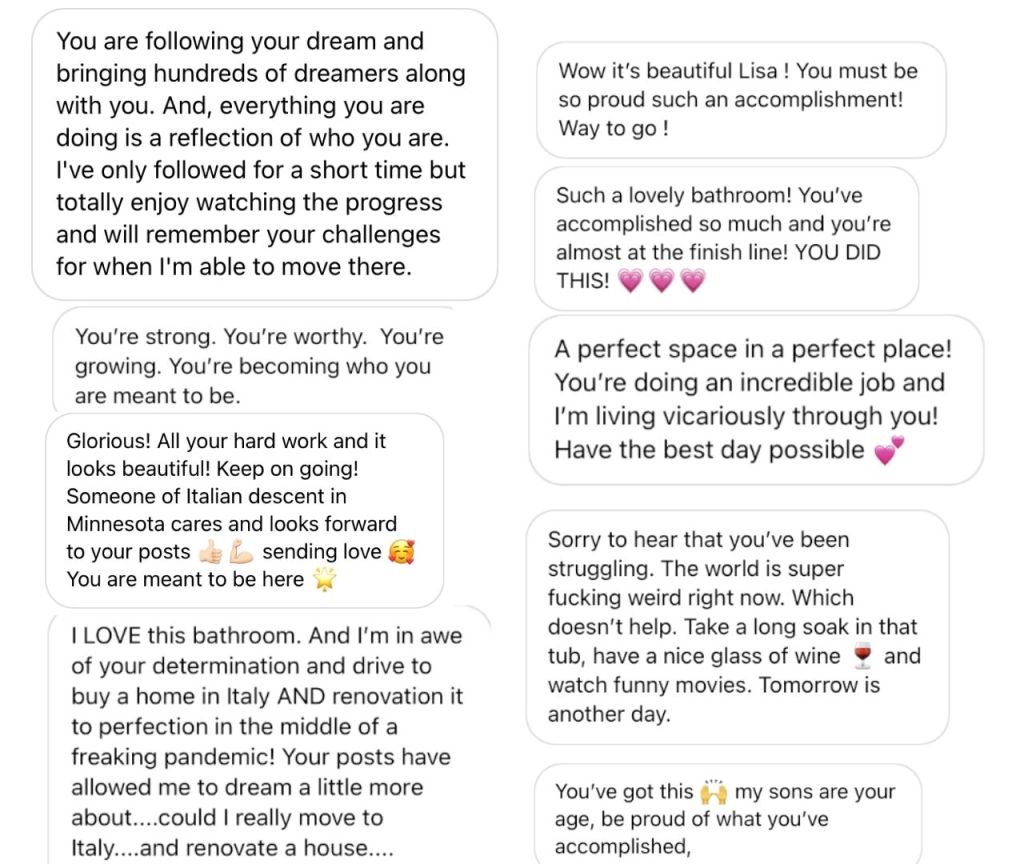Select the "Sorry to hear that you've been struggling" message
1024x864 pixels.
click(x=736, y=626)
